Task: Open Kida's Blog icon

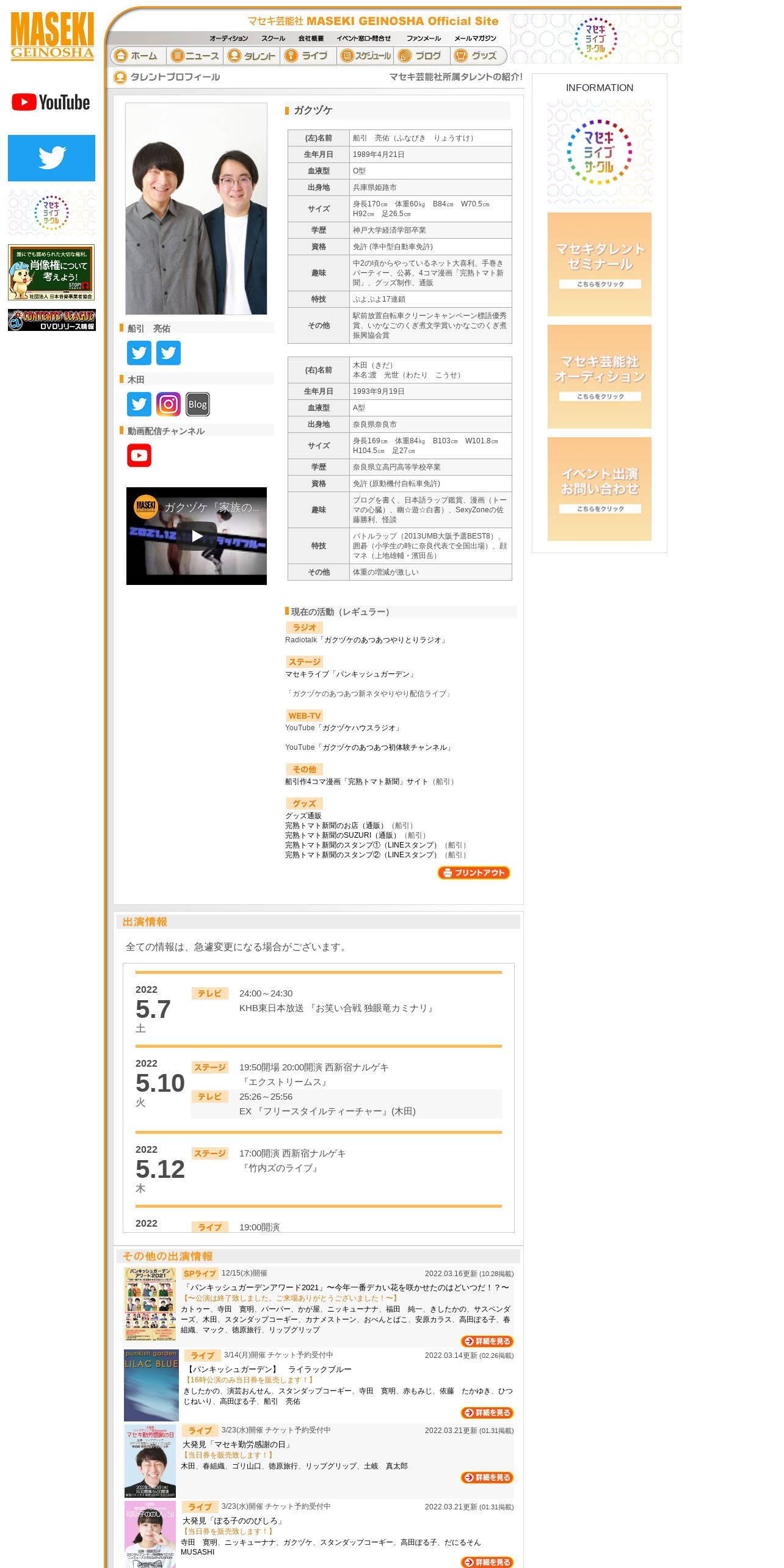Action: (x=198, y=404)
